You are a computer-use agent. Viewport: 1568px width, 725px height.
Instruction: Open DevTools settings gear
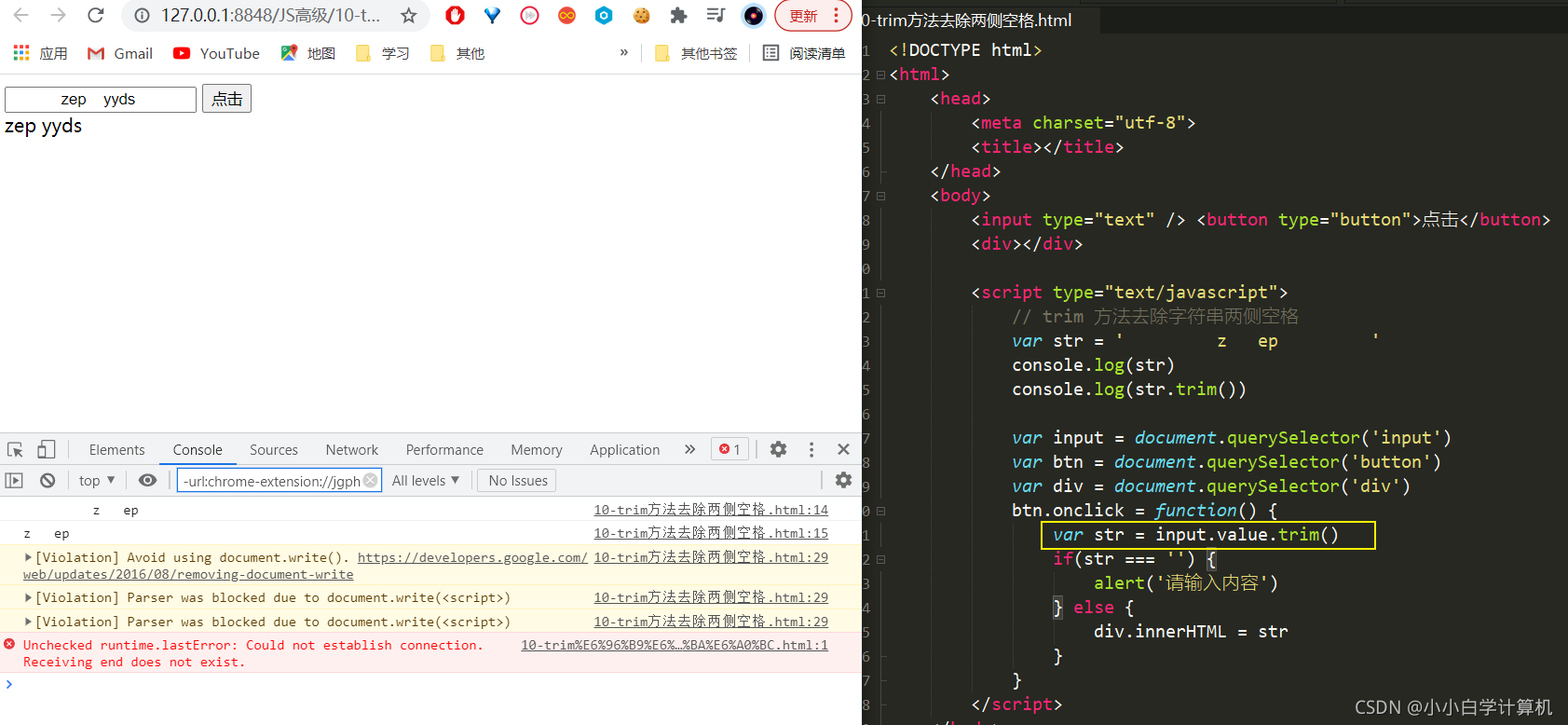coord(778,449)
